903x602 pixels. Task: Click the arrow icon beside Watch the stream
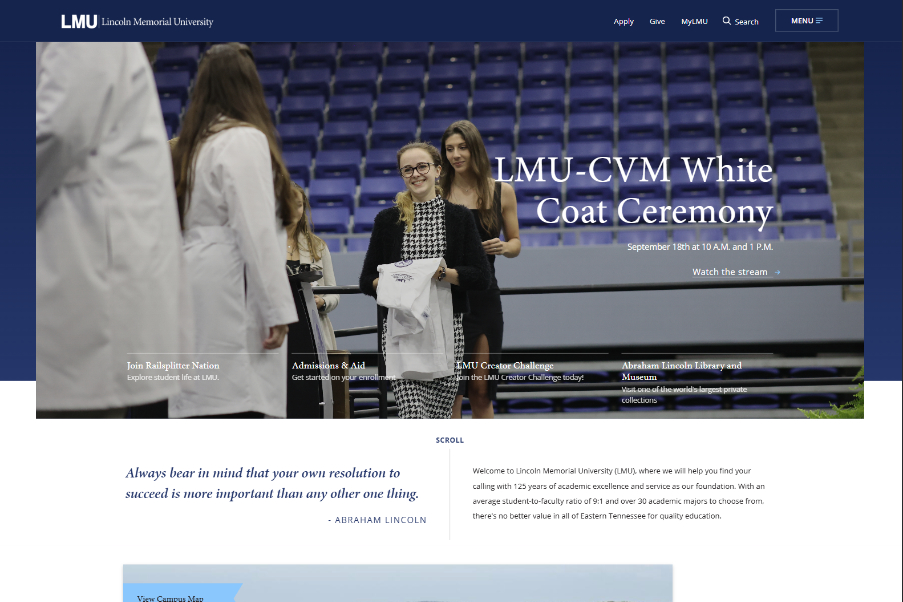tap(777, 272)
